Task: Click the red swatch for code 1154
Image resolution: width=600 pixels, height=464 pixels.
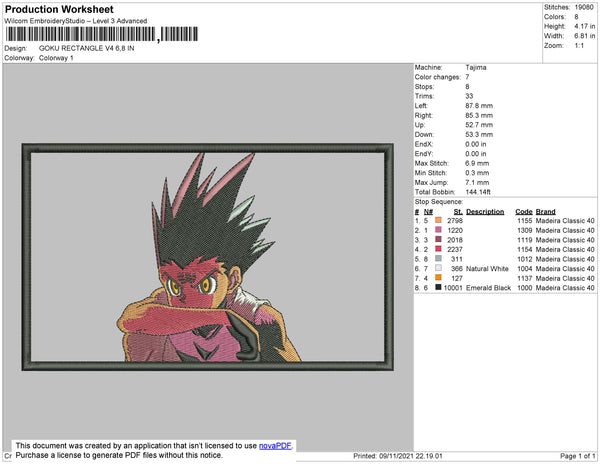Action: pos(438,249)
